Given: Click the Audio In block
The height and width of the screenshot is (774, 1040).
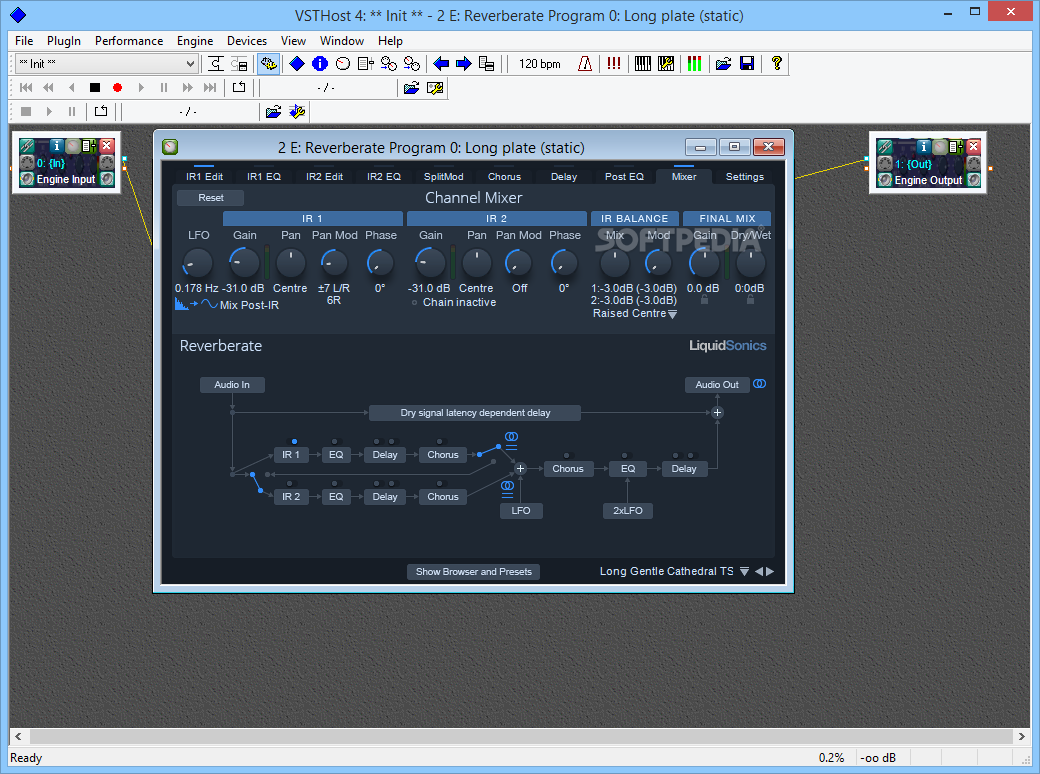Looking at the screenshot, I should (x=232, y=385).
